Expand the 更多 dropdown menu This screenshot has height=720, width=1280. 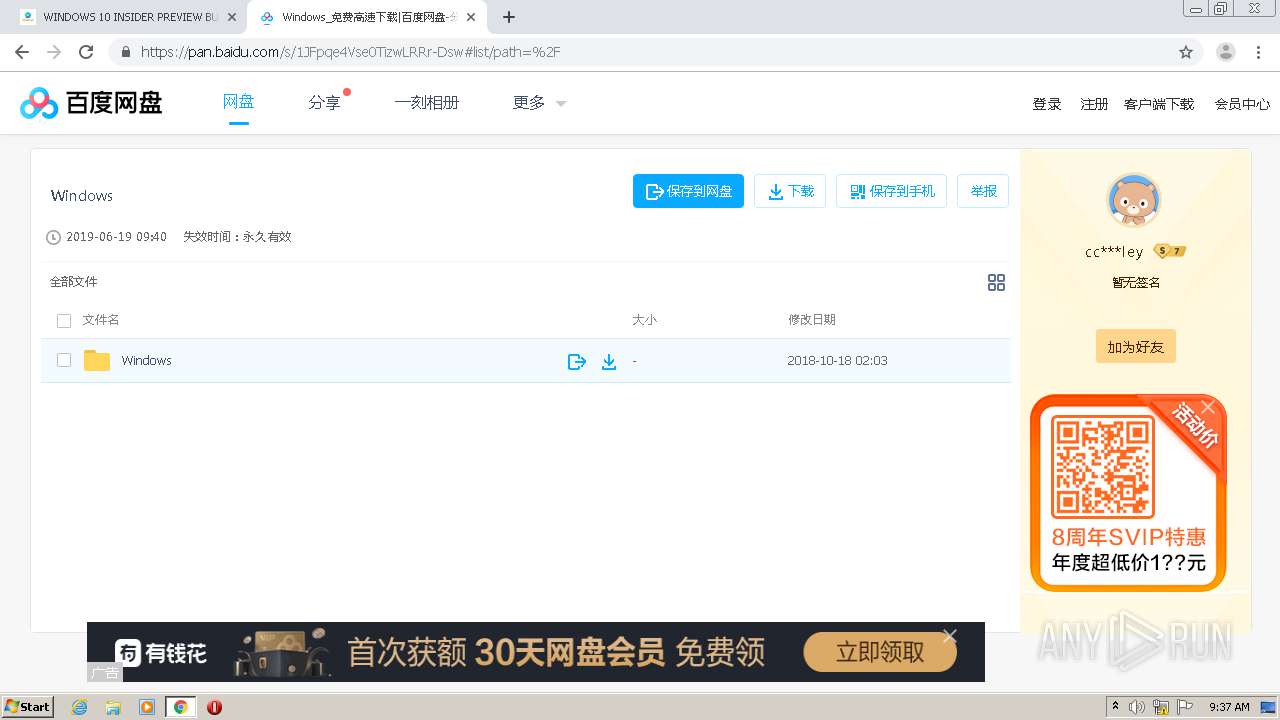click(539, 102)
